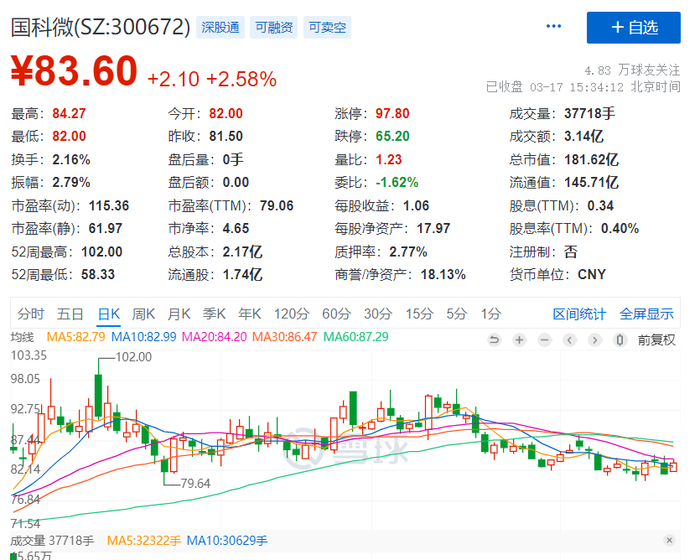Switch to the 120分 interval tab
The height and width of the screenshot is (560, 700).
click(292, 314)
